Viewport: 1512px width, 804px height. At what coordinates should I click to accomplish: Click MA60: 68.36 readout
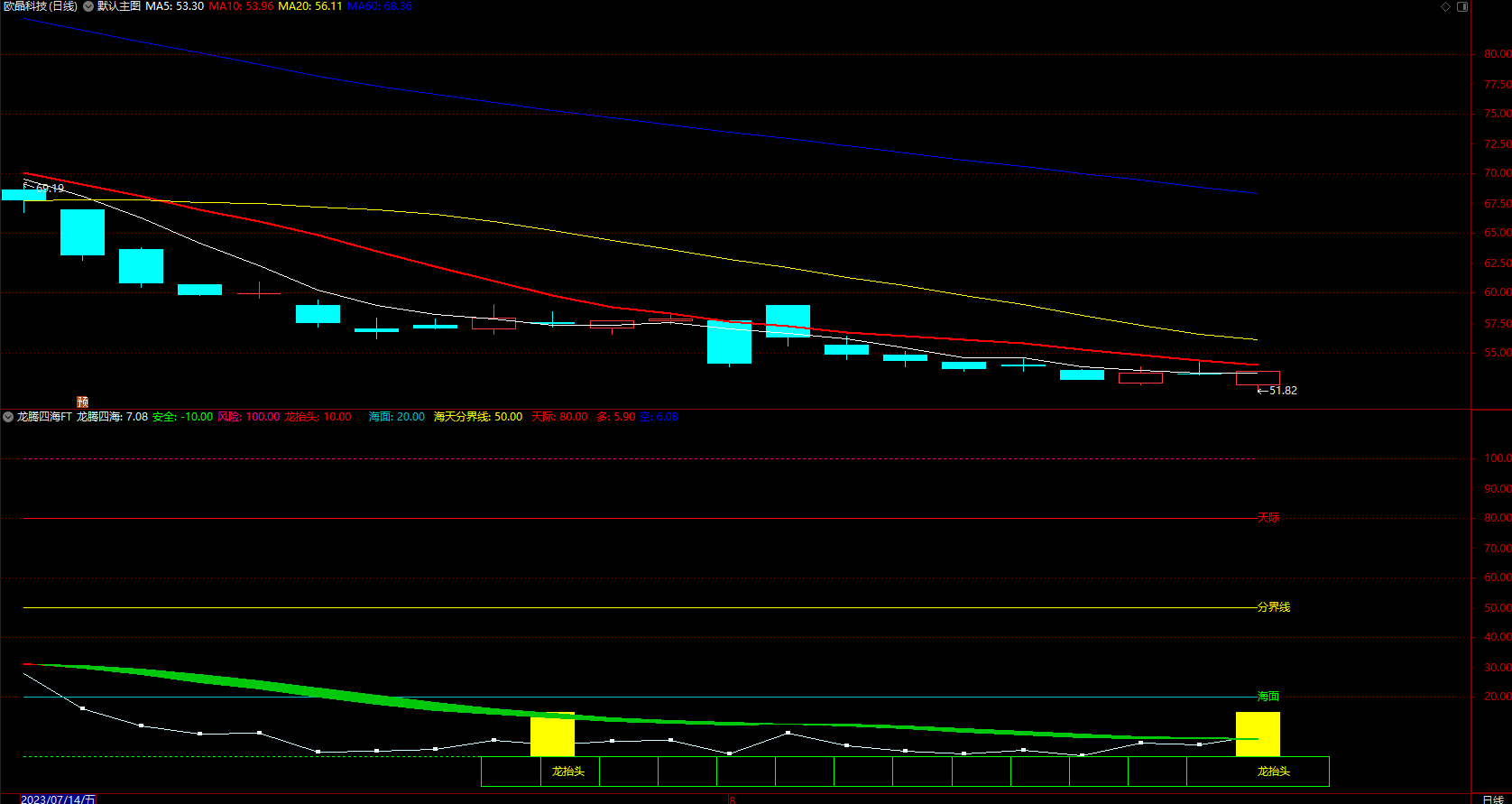pyautogui.click(x=380, y=6)
